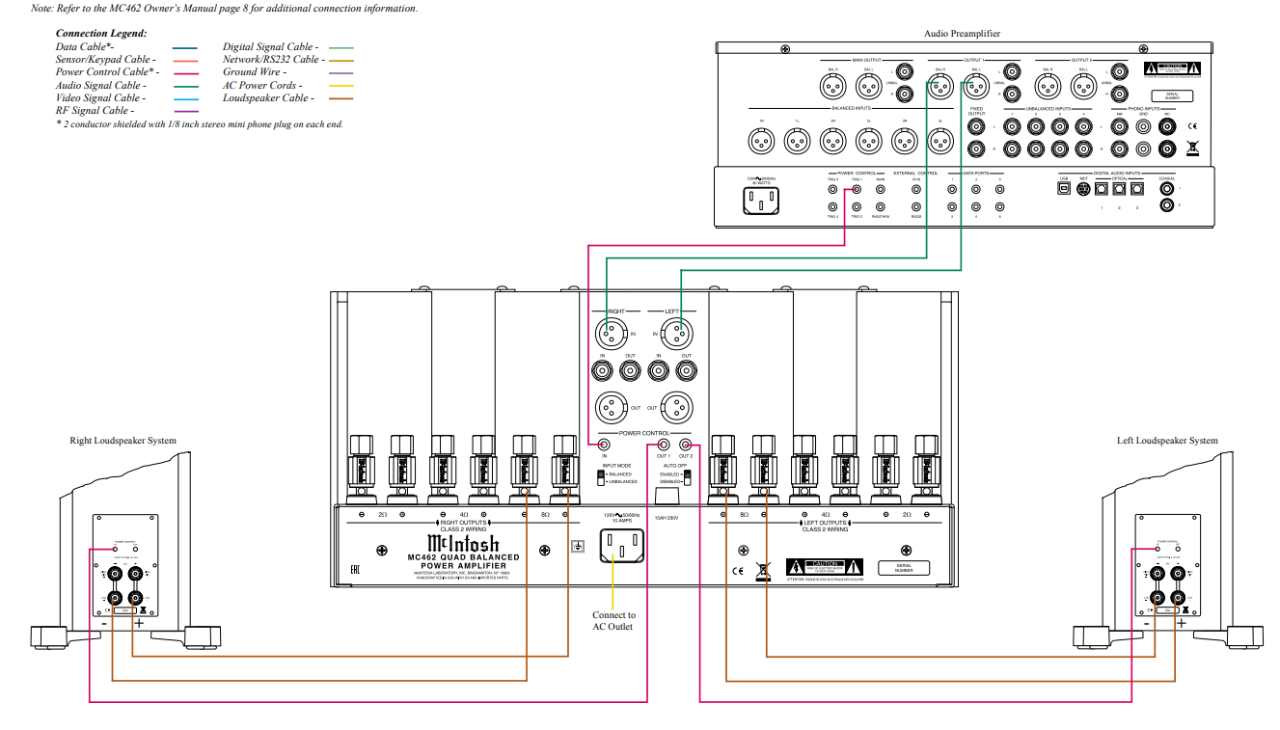Click the amplifier's AC power inlet socket
Viewport: 1280px width, 730px height.
[621, 548]
